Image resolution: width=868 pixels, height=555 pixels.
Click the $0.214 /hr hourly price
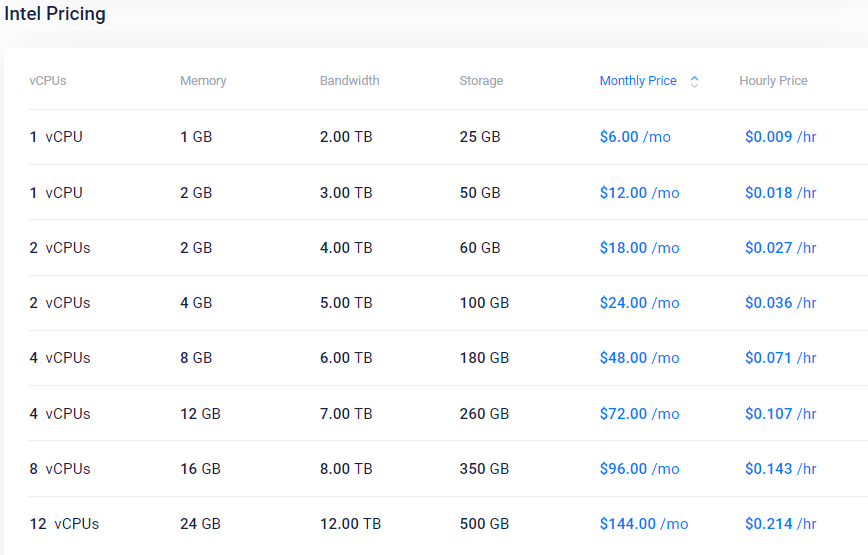click(x=781, y=523)
